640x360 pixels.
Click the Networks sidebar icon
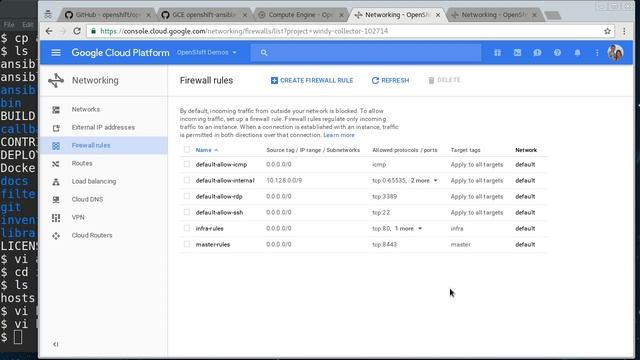(x=56, y=109)
